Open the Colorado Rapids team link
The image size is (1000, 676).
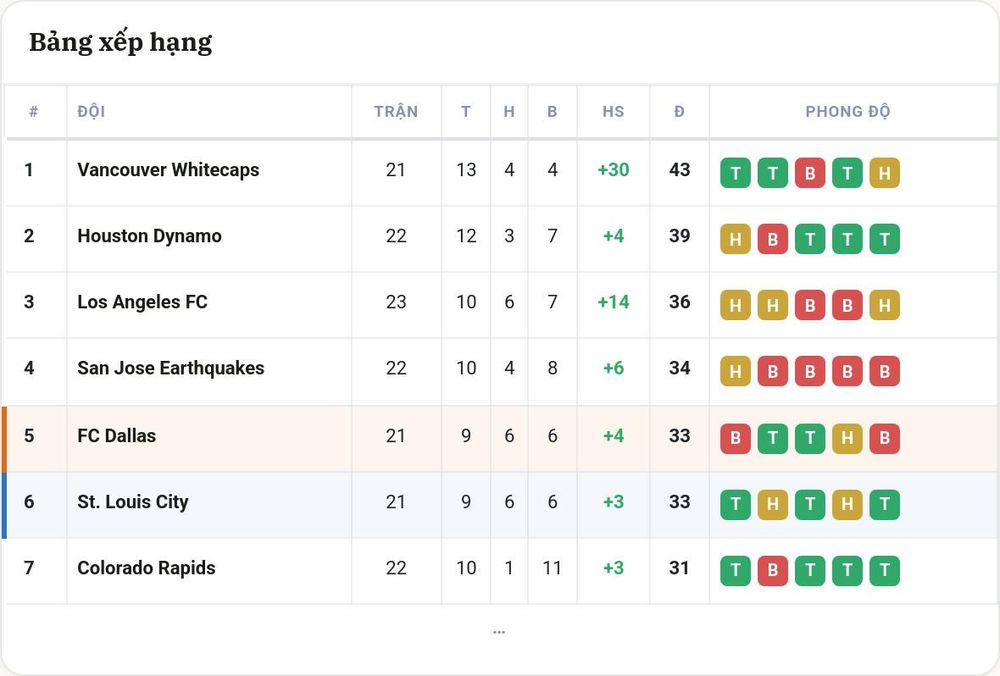click(x=146, y=568)
